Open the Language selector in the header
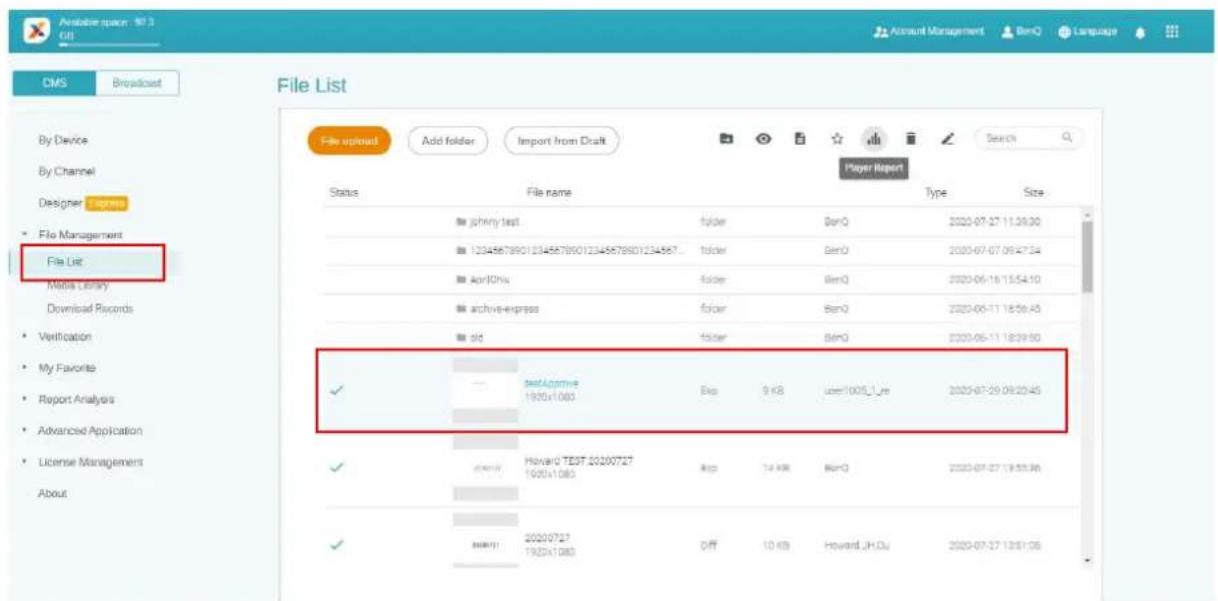 tap(1089, 30)
